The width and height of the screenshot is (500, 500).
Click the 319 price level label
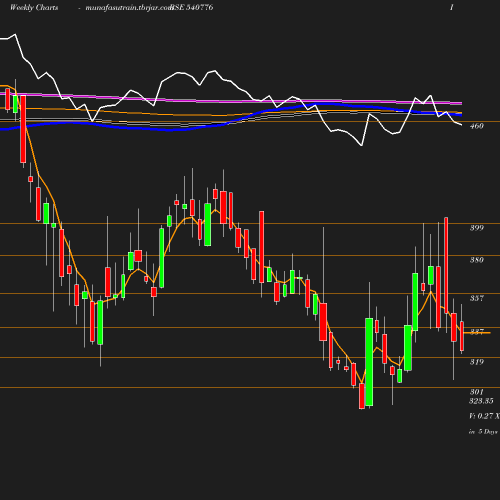tap(476, 362)
